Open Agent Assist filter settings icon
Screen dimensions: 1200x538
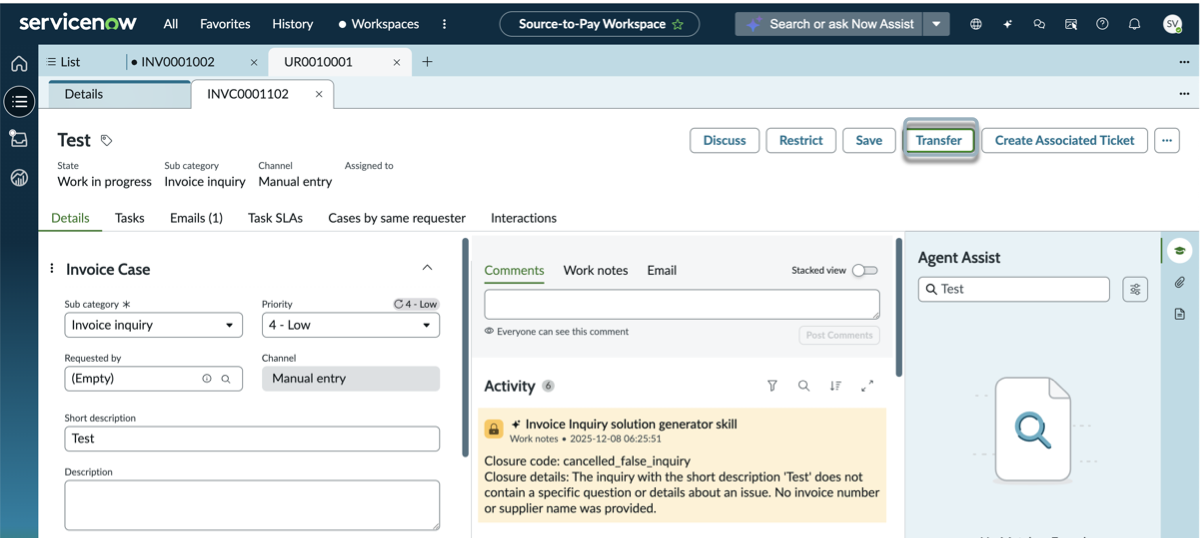click(1135, 289)
